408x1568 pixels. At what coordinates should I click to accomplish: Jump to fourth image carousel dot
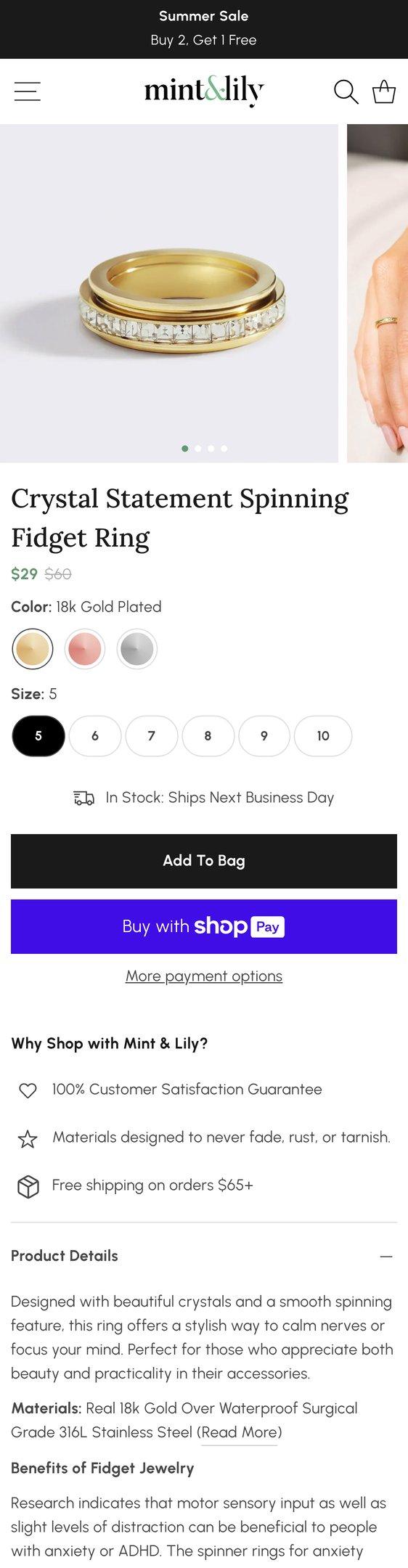click(x=224, y=449)
